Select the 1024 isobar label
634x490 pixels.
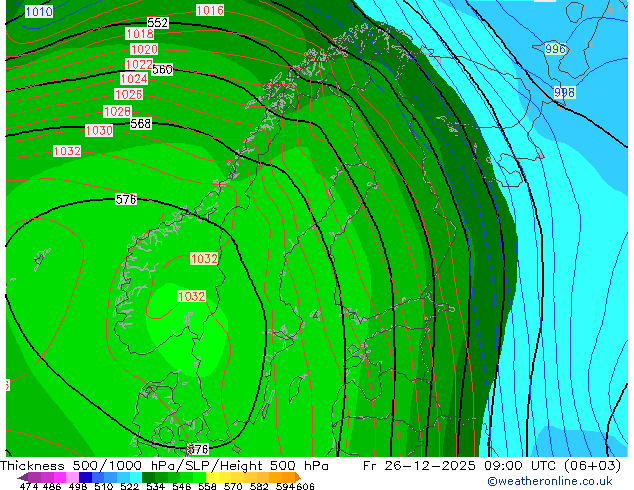point(134,78)
